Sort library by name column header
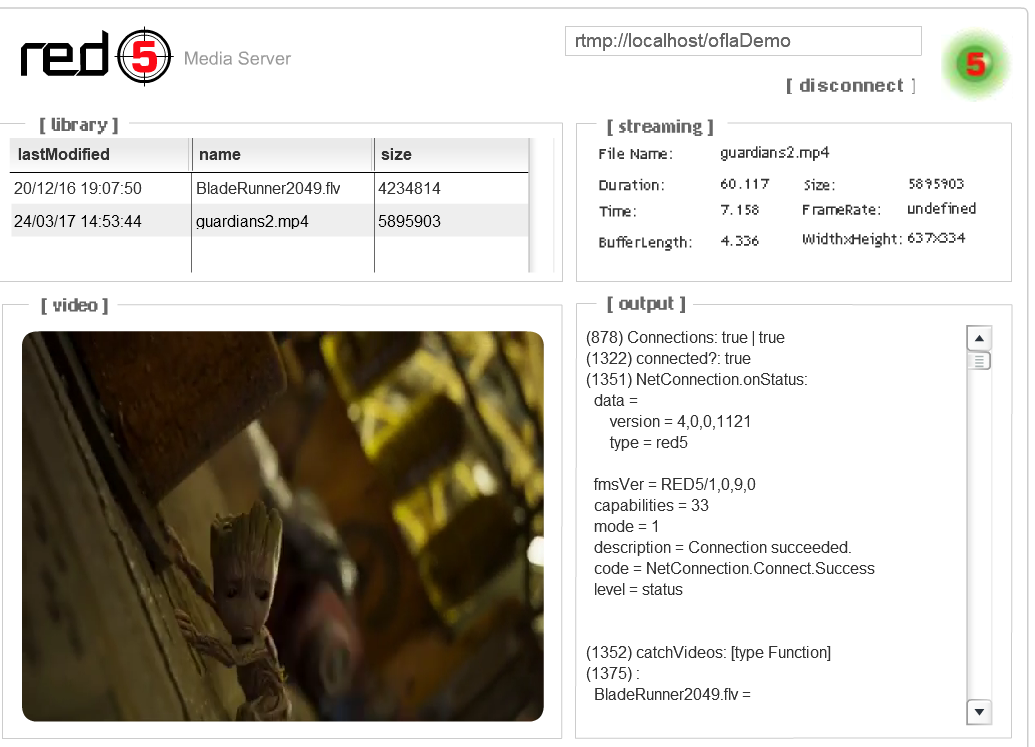This screenshot has width=1035, height=747. [283, 154]
